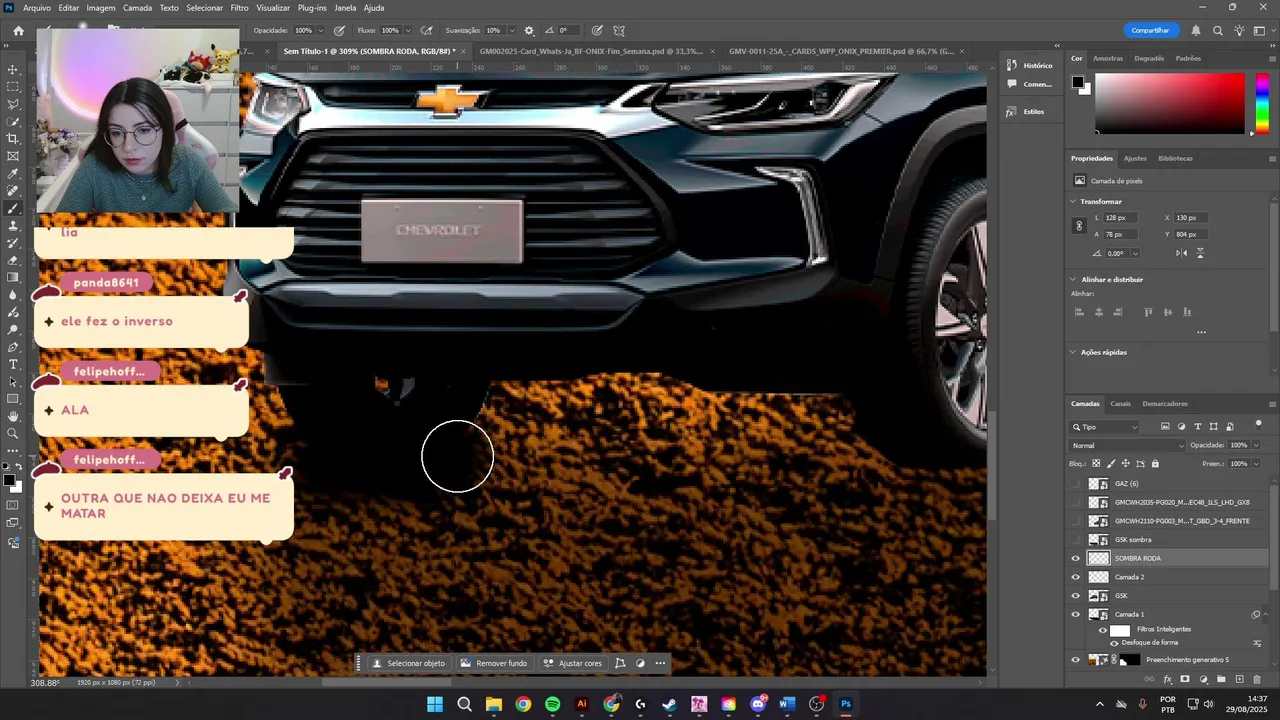The height and width of the screenshot is (720, 1280).
Task: Open the Selecionar menu
Action: pyautogui.click(x=205, y=7)
